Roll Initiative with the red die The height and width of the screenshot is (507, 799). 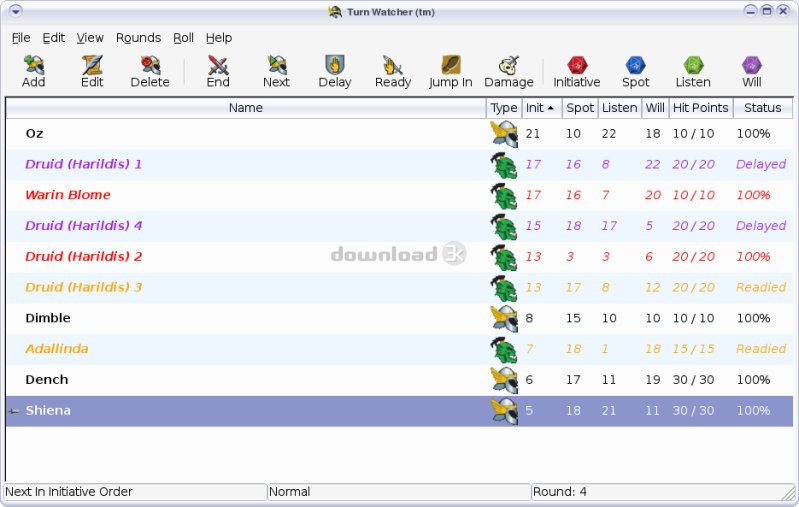tap(577, 65)
